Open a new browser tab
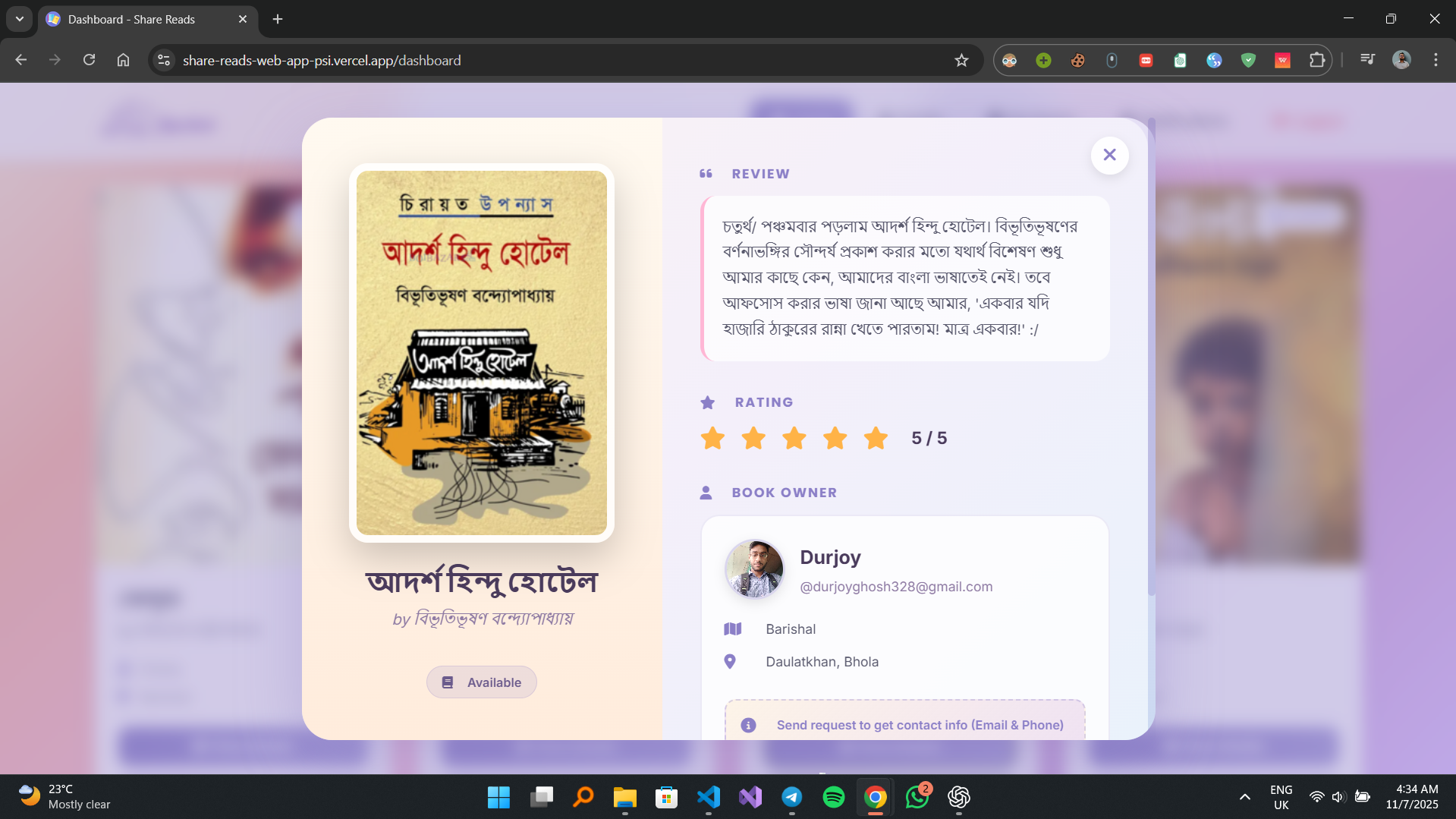 [277, 19]
